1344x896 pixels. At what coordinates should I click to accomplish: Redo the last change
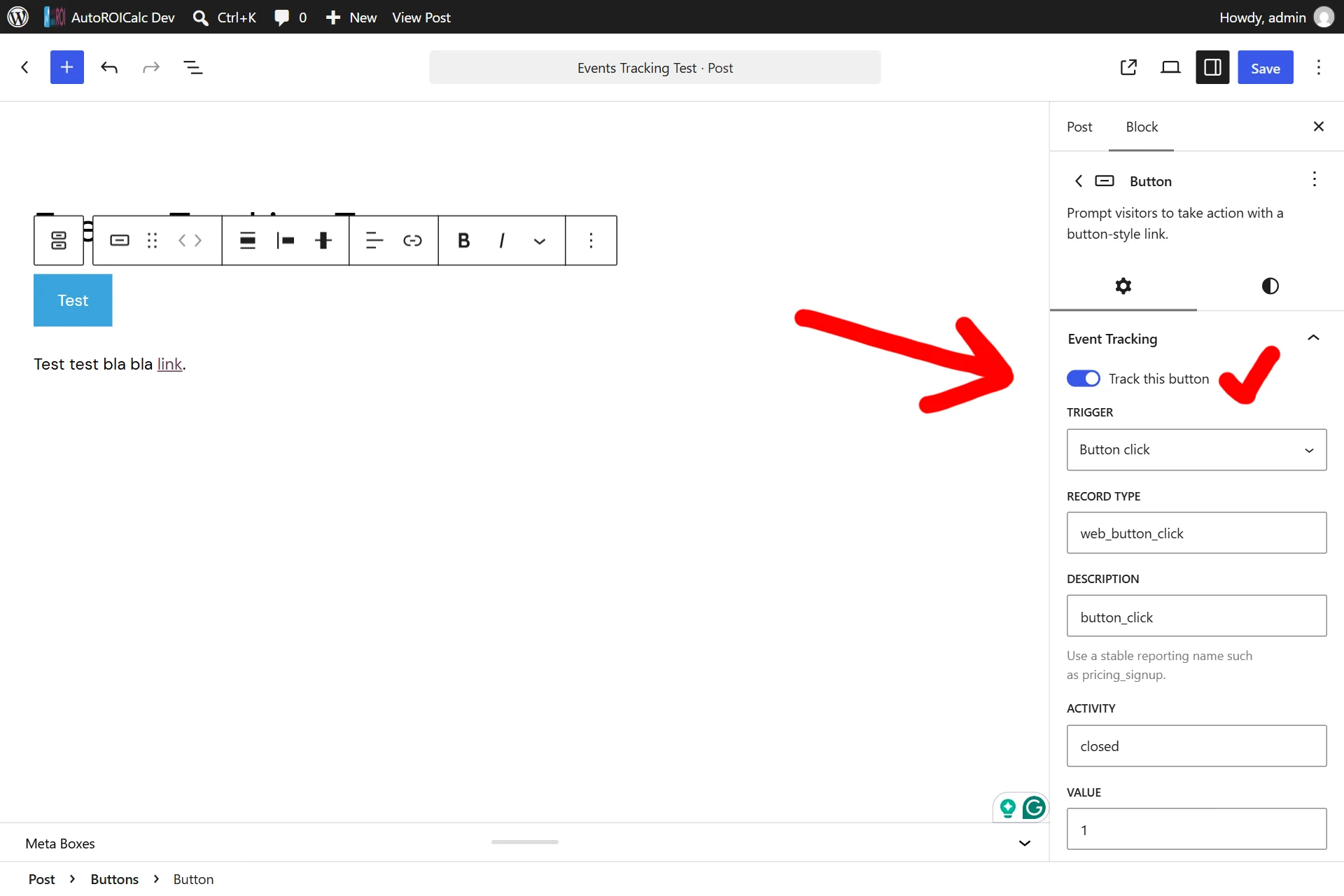(151, 67)
